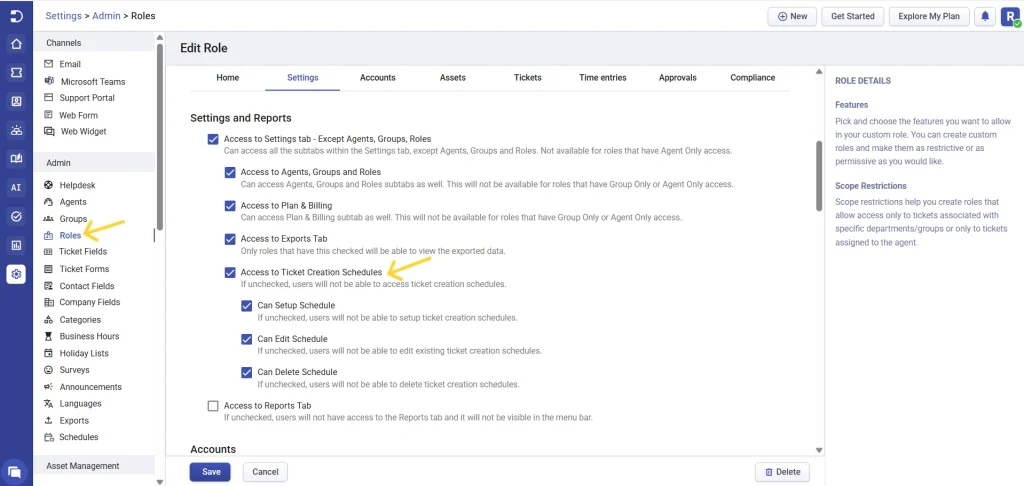The image size is (1024, 486).
Task: Delete this role
Action: click(782, 472)
